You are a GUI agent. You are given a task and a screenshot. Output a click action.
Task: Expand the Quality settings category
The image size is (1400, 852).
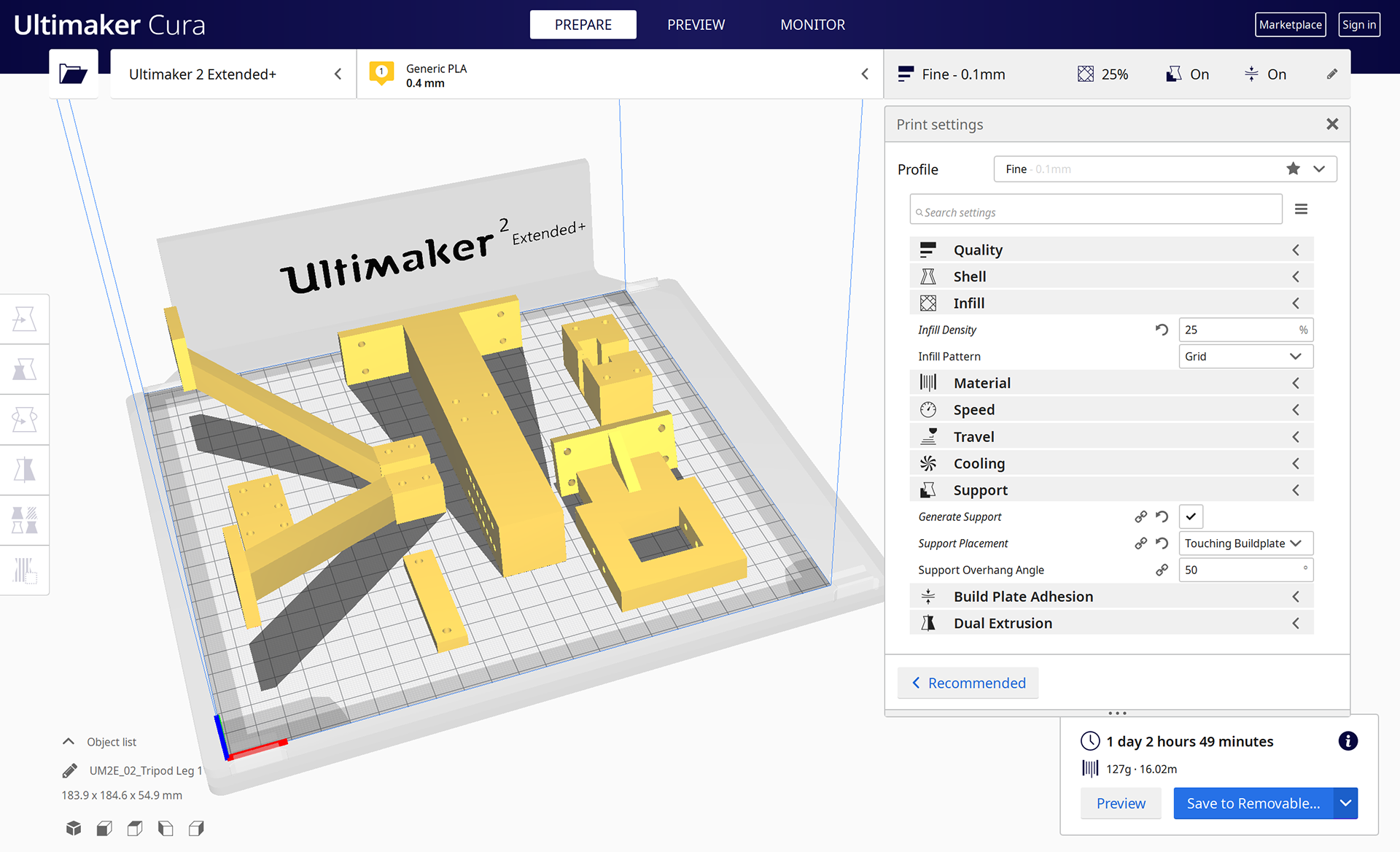pos(1111,249)
